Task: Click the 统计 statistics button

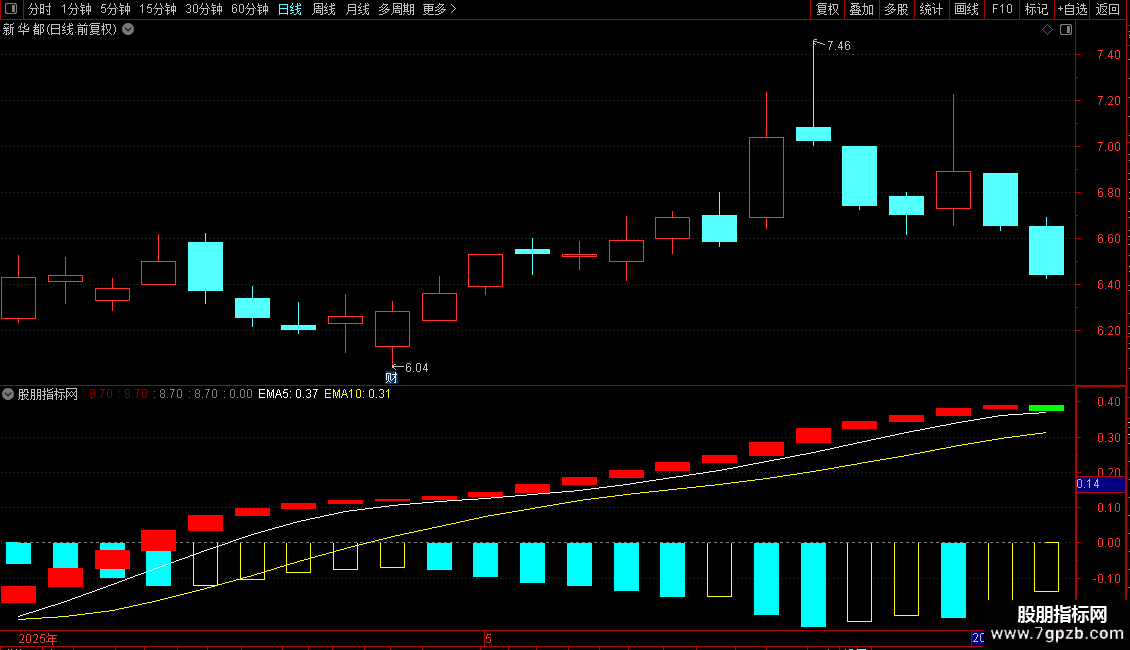Action: [x=931, y=9]
